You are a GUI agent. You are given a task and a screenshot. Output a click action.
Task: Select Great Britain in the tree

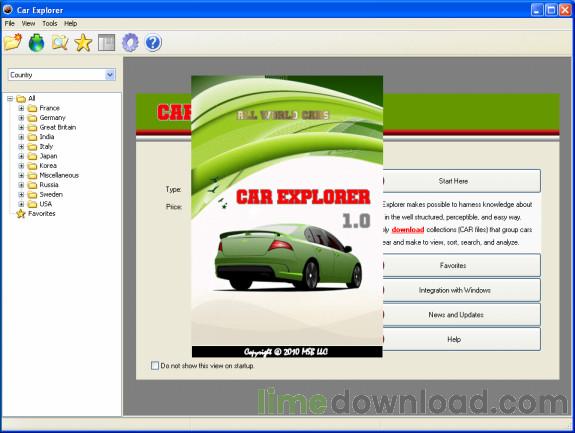[58, 127]
